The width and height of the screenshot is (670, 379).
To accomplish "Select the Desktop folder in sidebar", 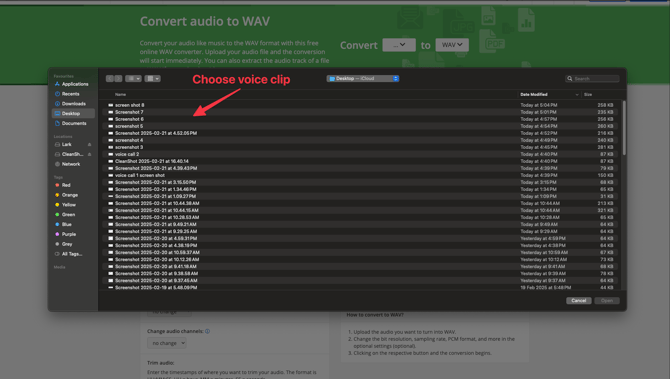I will tap(73, 114).
